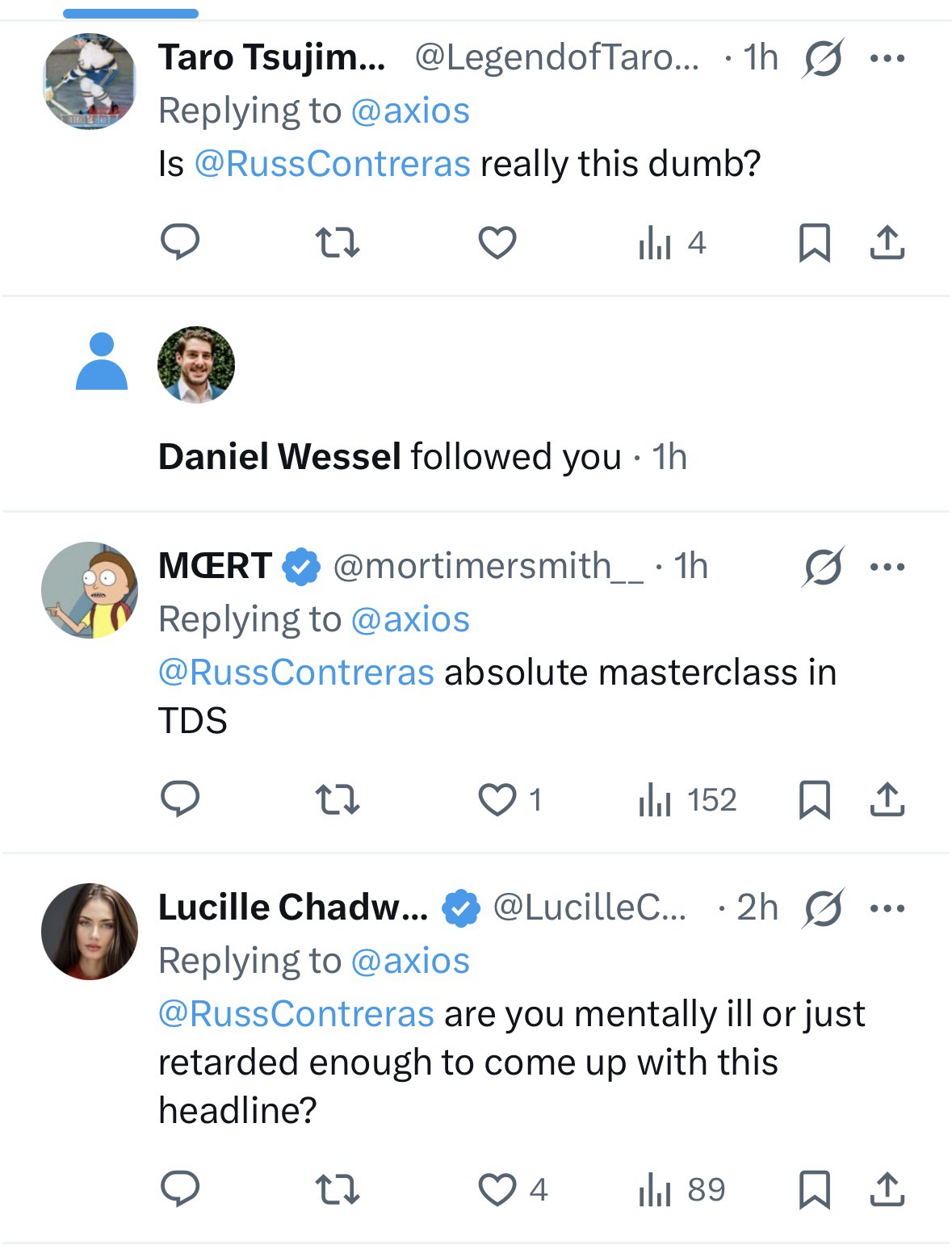This screenshot has height=1249, width=952.
Task: Open more options on Taro's tweet
Action: pyautogui.click(x=887, y=58)
